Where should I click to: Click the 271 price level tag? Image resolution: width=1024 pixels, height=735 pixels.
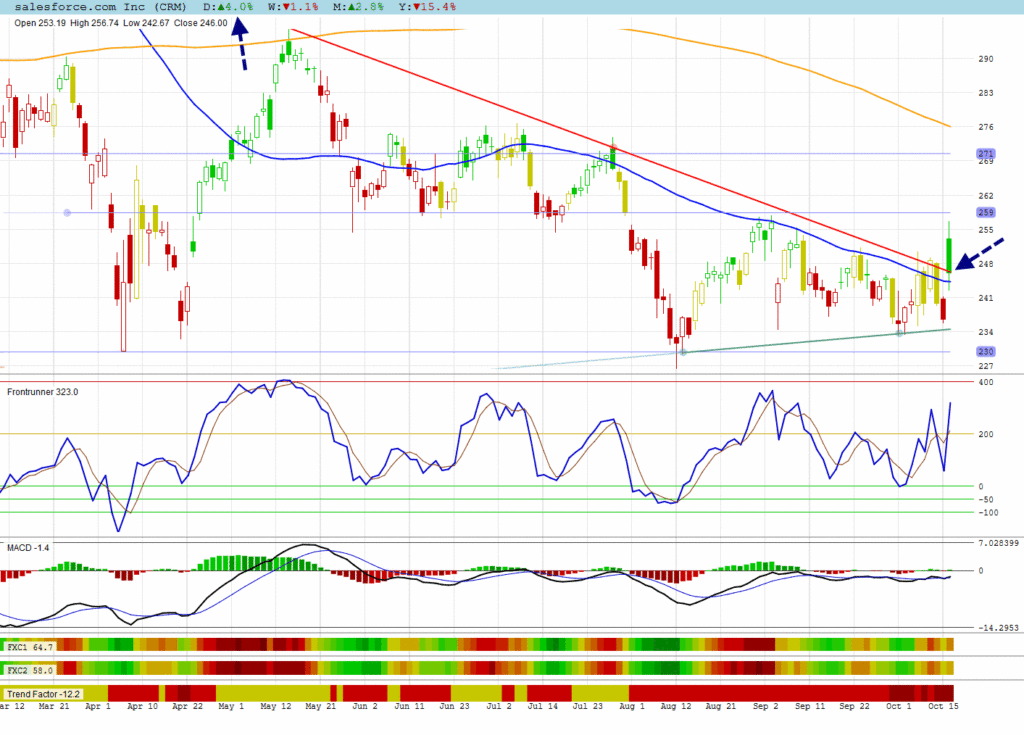984,153
